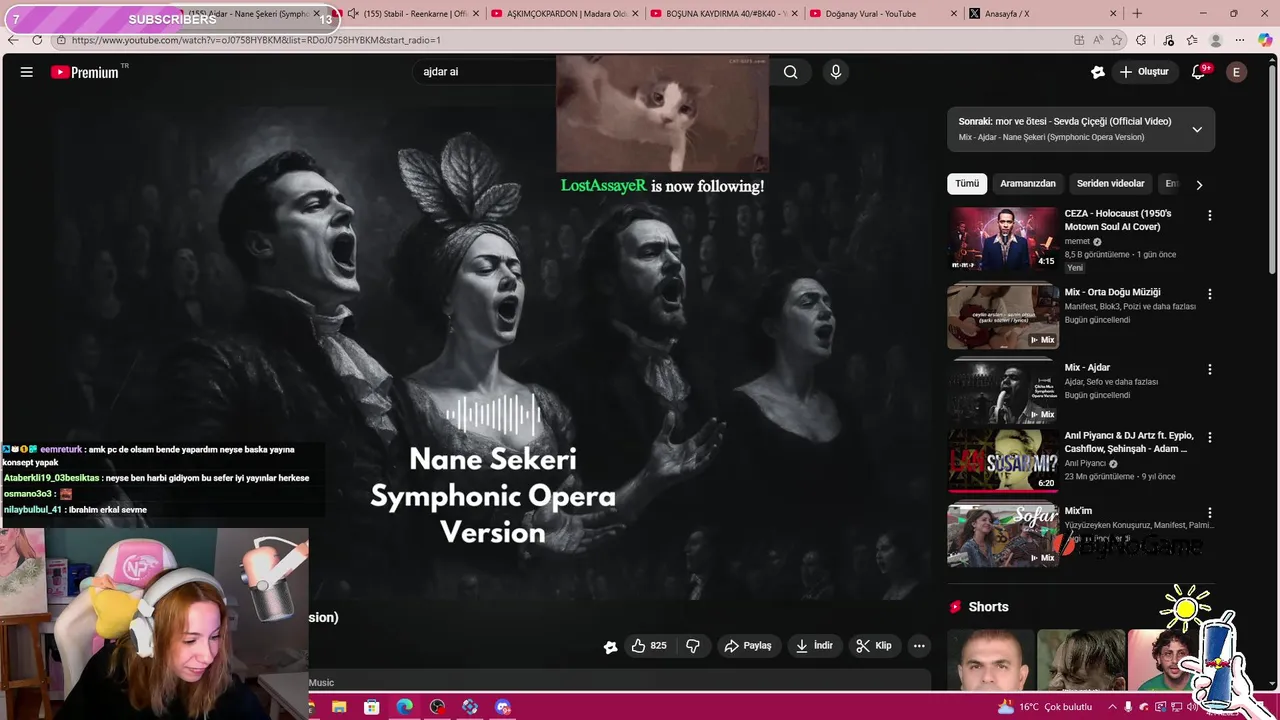Expand the Sonraki playlist panel

click(x=1197, y=129)
